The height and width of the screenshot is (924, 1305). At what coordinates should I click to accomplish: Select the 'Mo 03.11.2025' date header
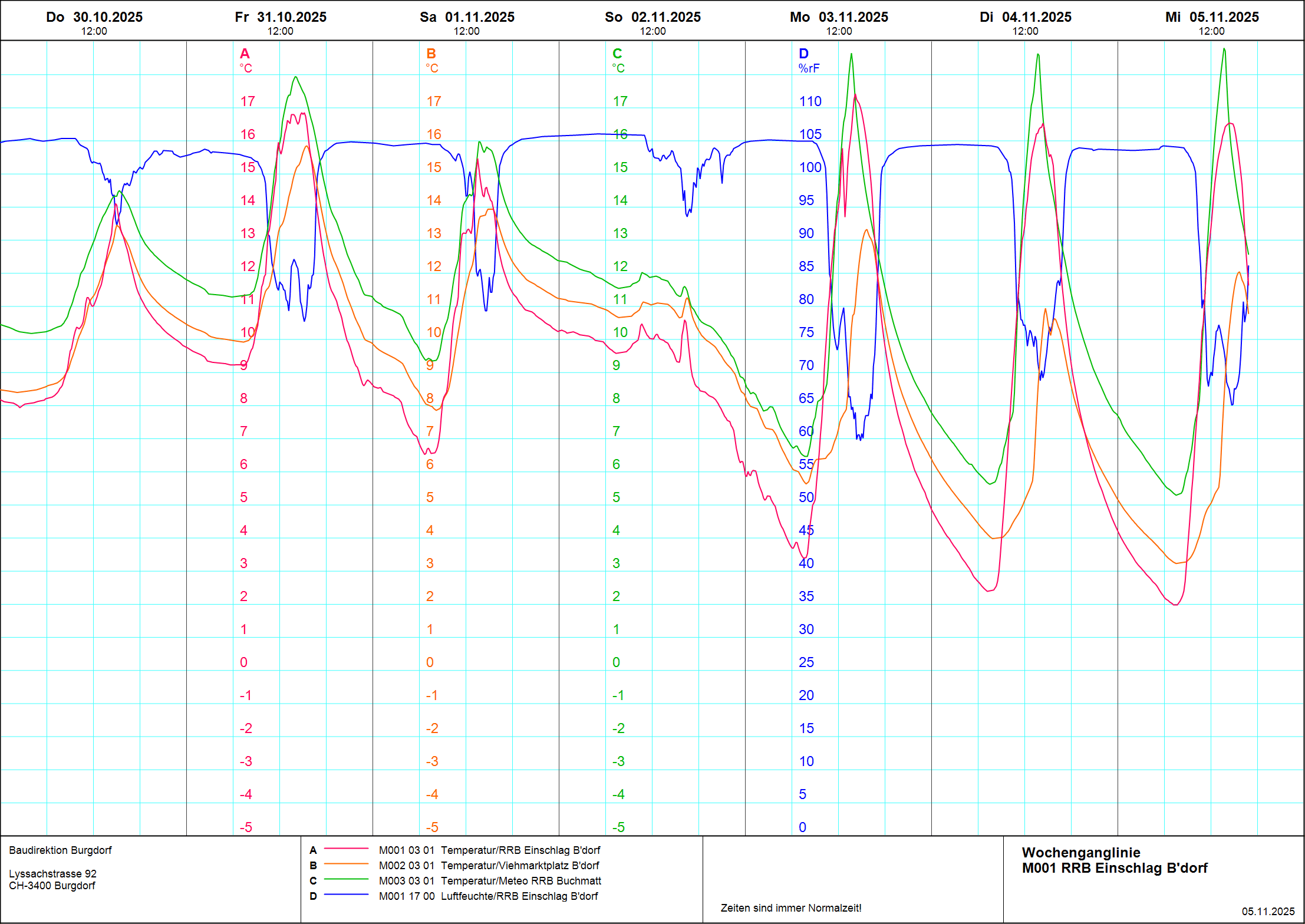coord(839,17)
